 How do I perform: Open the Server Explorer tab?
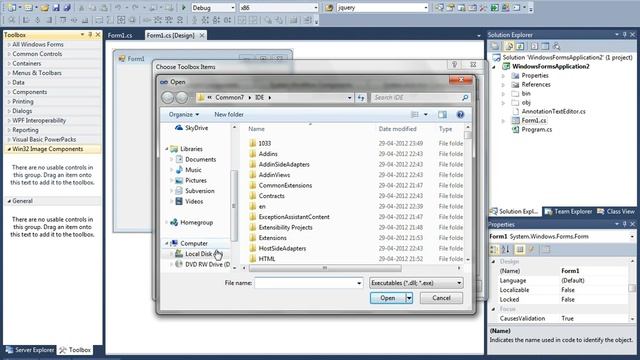30,350
